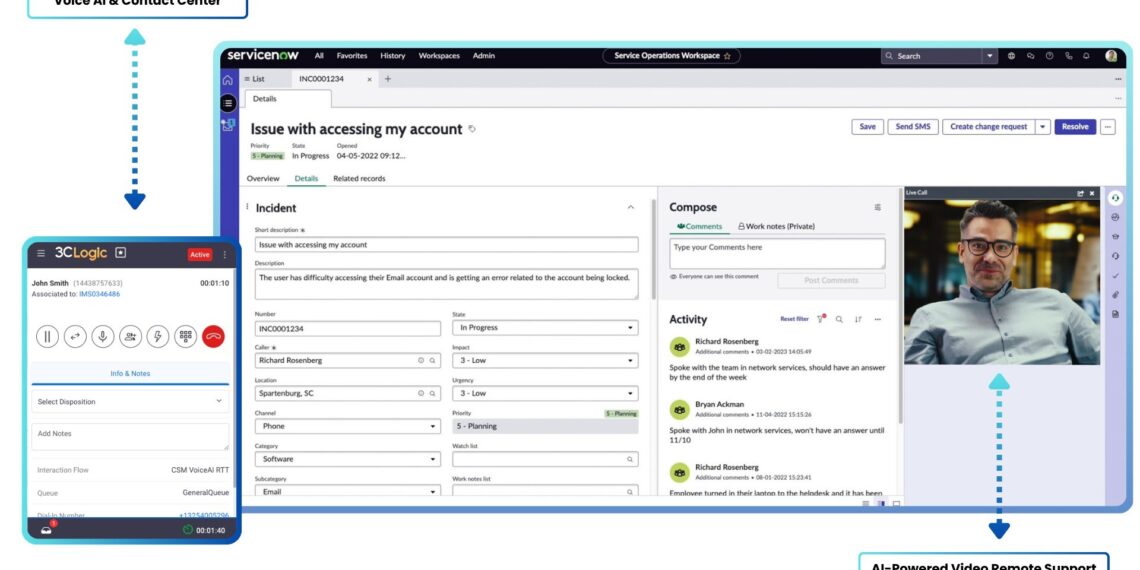Click the green session timer icon

pos(188,530)
